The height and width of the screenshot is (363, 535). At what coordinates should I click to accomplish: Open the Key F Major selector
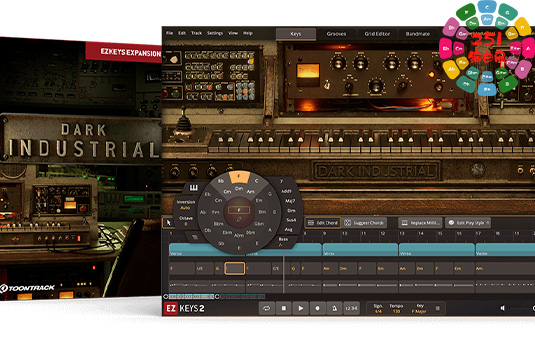point(419,308)
